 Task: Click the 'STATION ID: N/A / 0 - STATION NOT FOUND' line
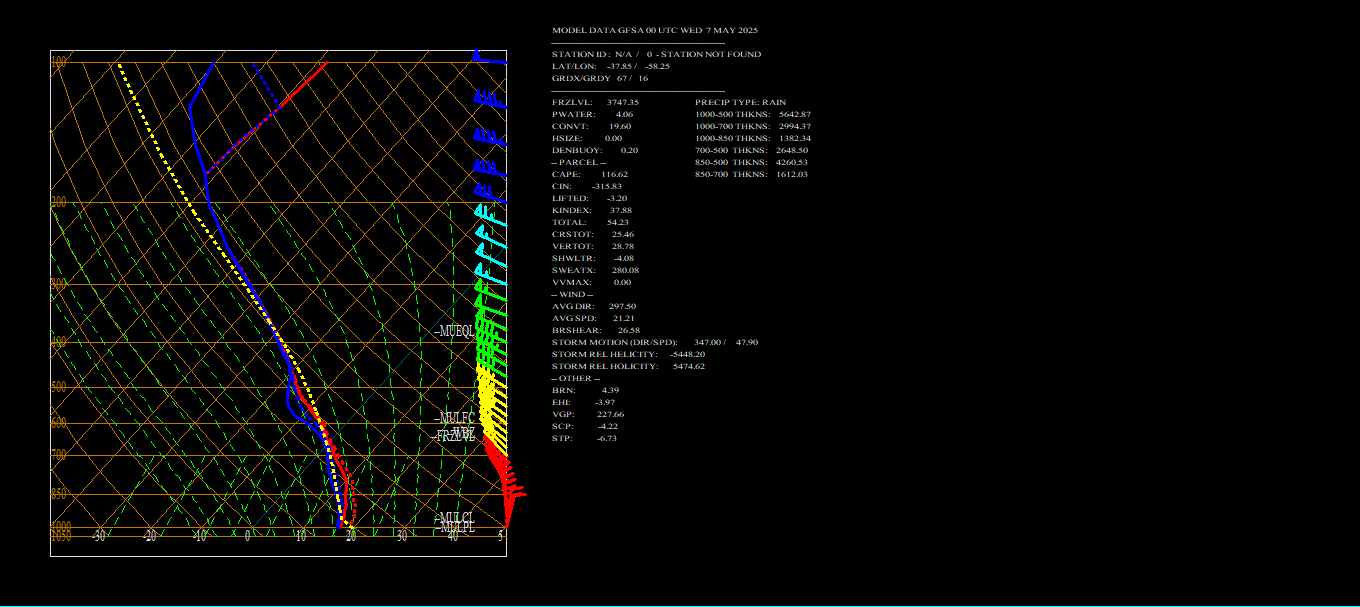point(656,54)
